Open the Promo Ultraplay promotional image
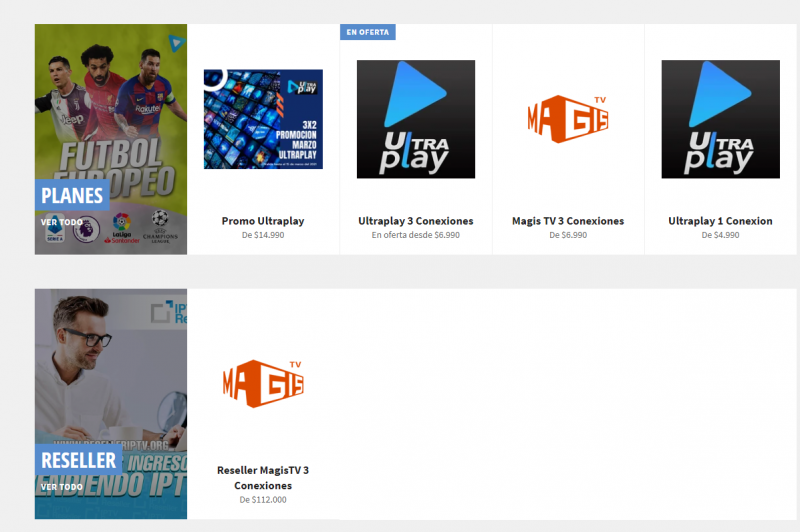This screenshot has height=532, width=800. [x=263, y=119]
